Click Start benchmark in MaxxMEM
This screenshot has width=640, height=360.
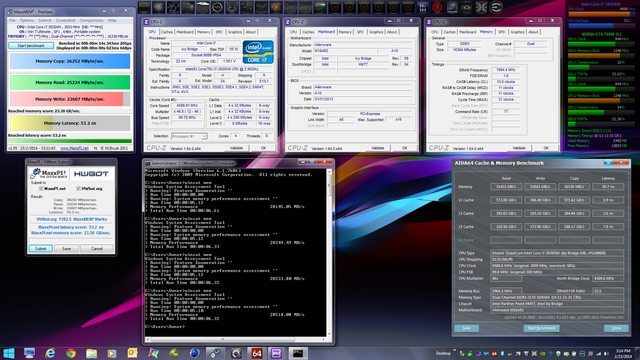pyautogui.click(x=31, y=45)
